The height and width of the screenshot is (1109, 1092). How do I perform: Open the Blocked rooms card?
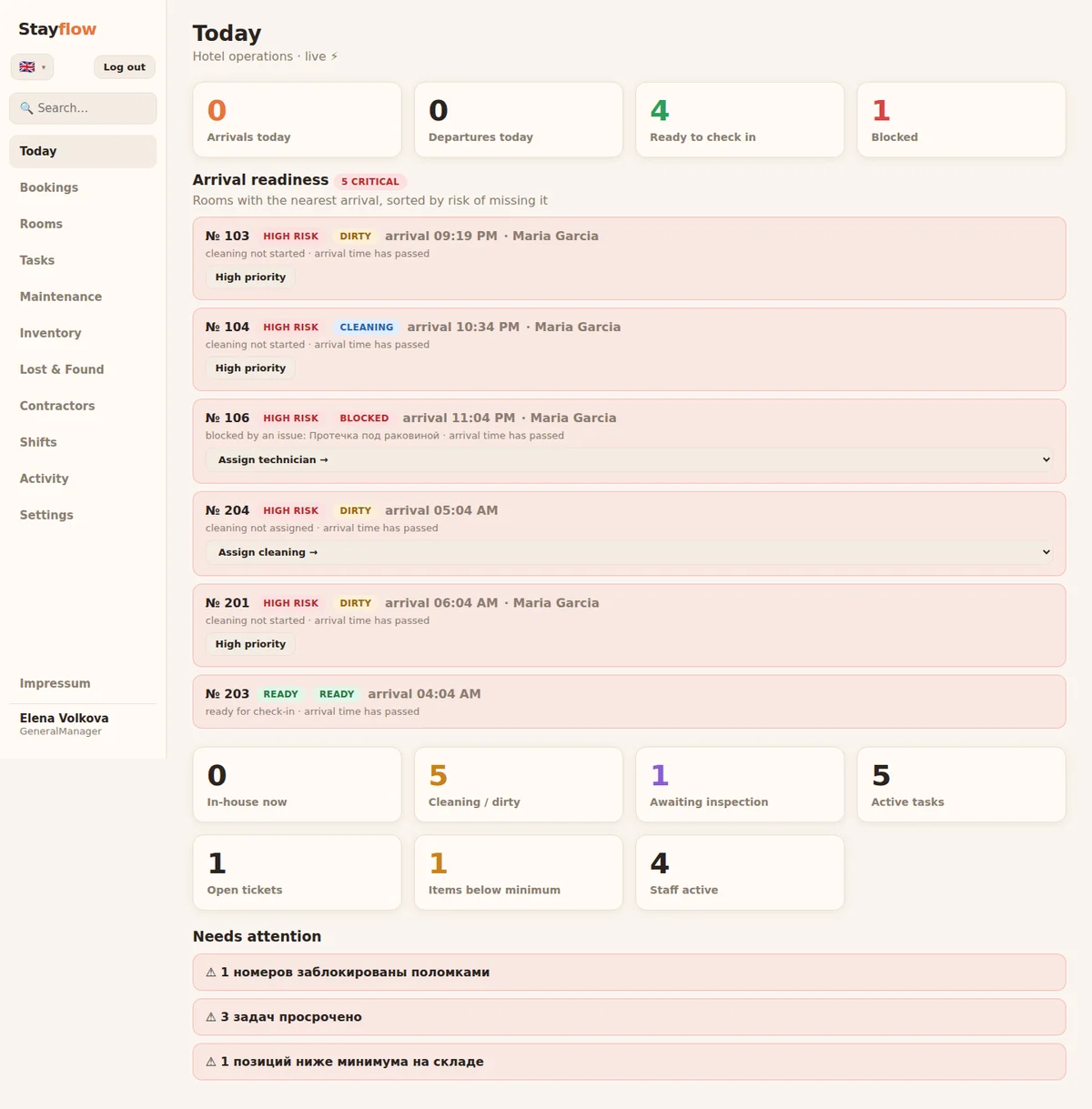961,120
